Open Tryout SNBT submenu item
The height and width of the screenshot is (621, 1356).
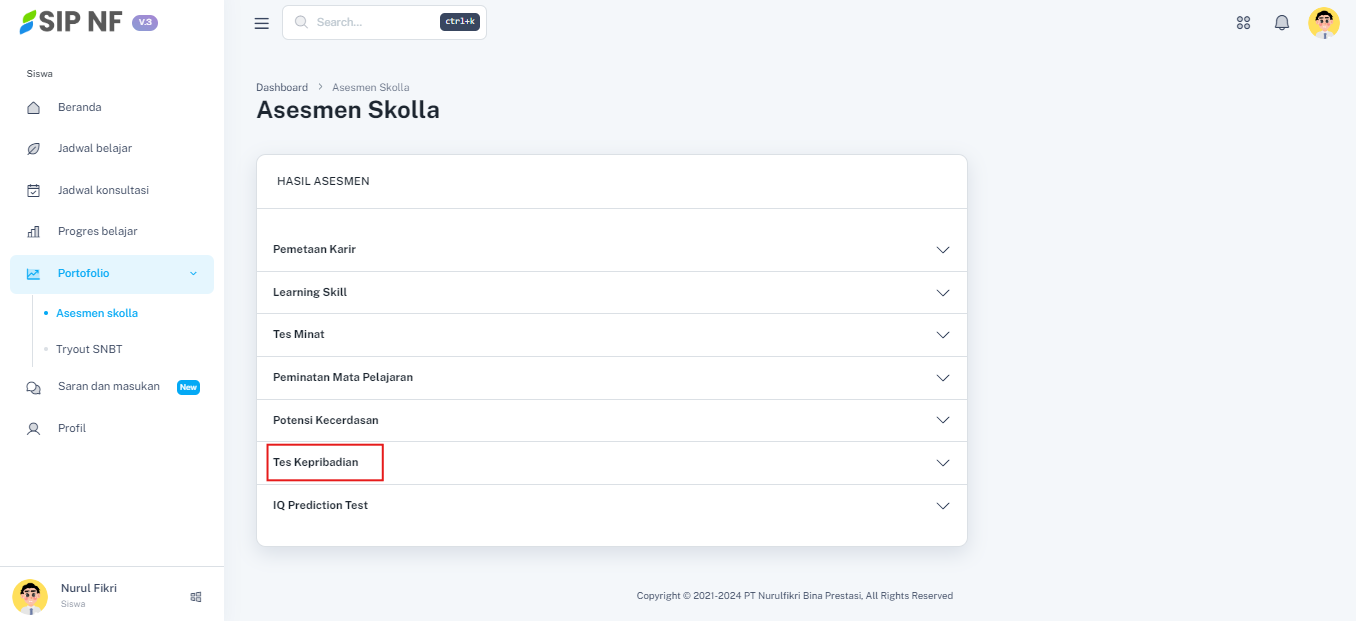89,349
